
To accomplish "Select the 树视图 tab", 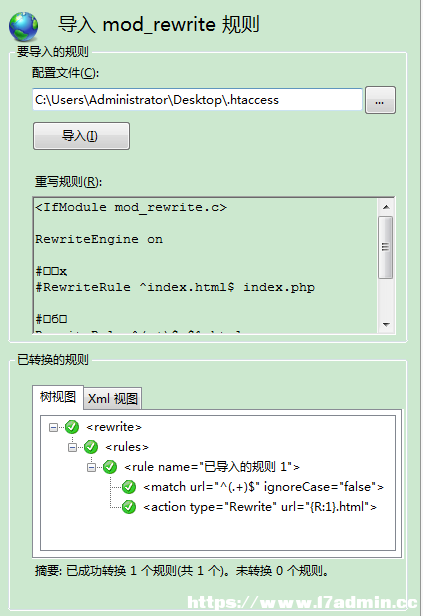I will tap(58, 397).
